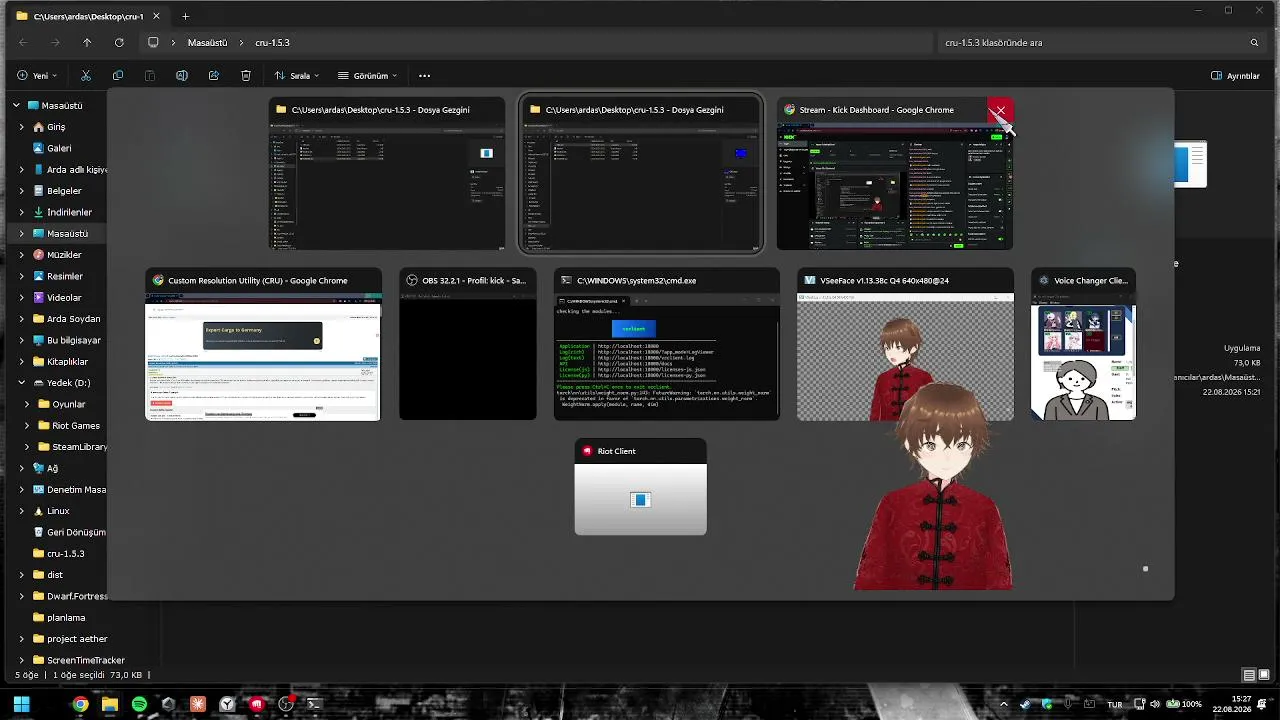Expand the Belgeler tree node
Image resolution: width=1280 pixels, height=720 pixels.
(22, 191)
